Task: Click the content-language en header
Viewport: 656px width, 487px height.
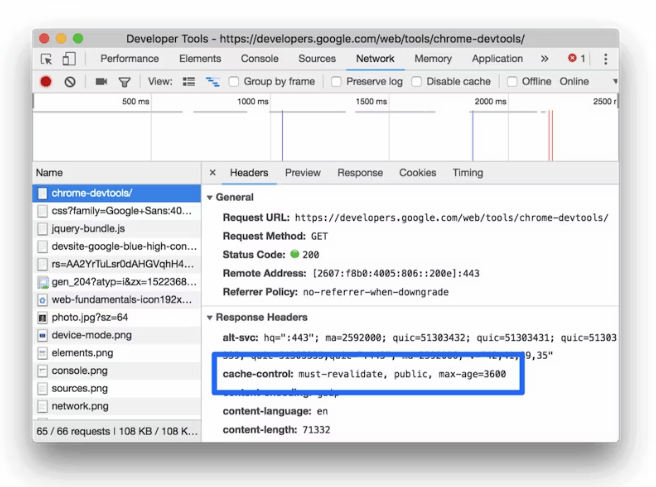Action: [x=275, y=411]
